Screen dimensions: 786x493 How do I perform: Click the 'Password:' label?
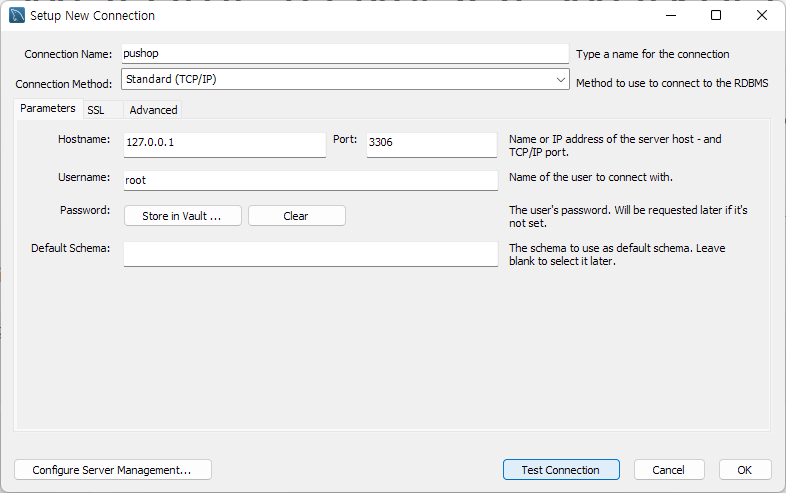tap(85, 210)
